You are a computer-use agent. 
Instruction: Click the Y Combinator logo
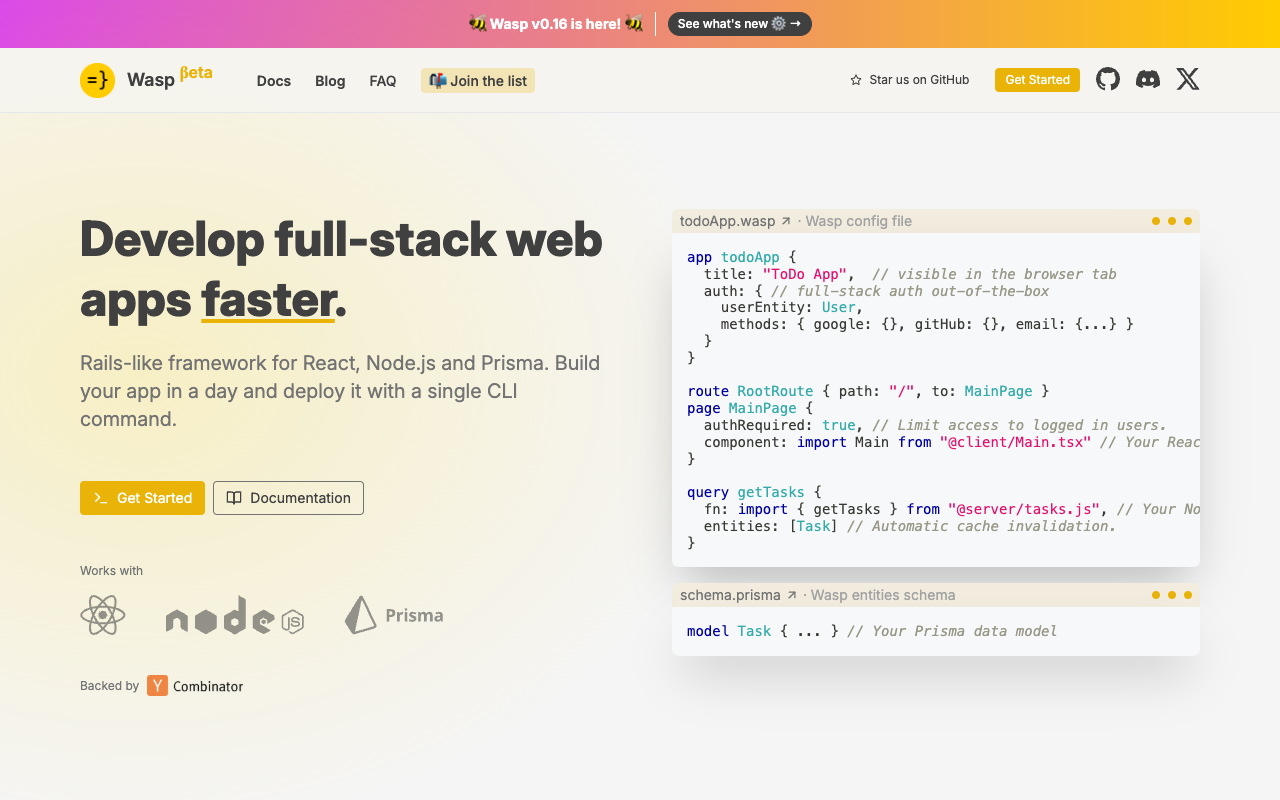coord(195,685)
